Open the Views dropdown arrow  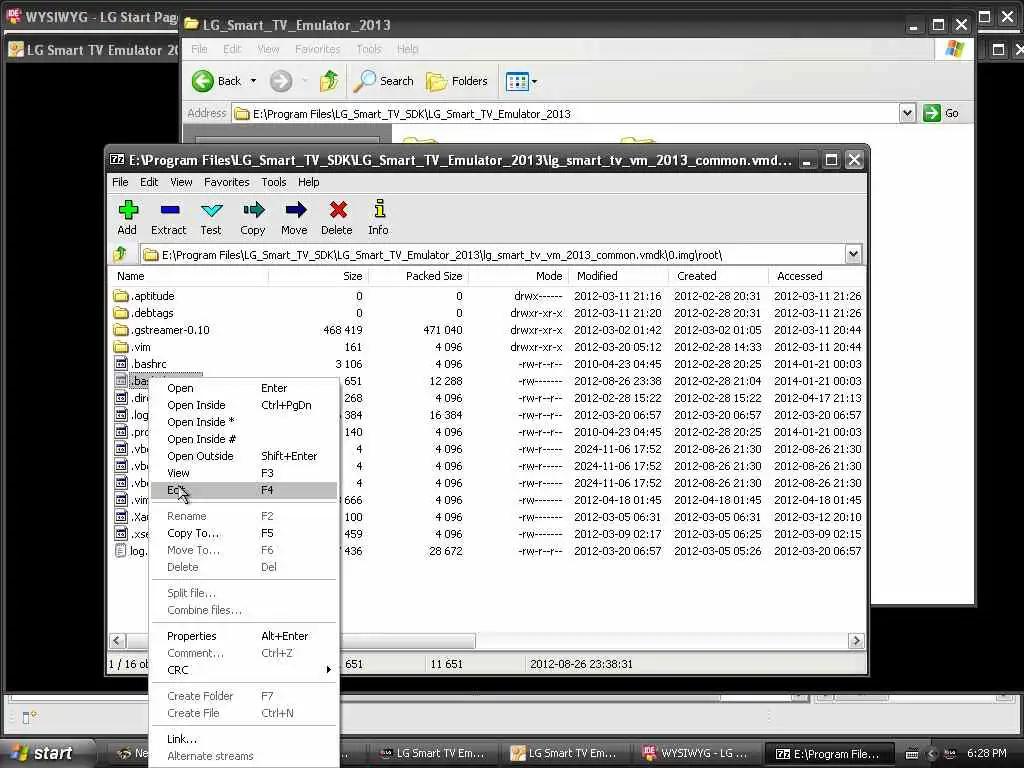tap(534, 82)
